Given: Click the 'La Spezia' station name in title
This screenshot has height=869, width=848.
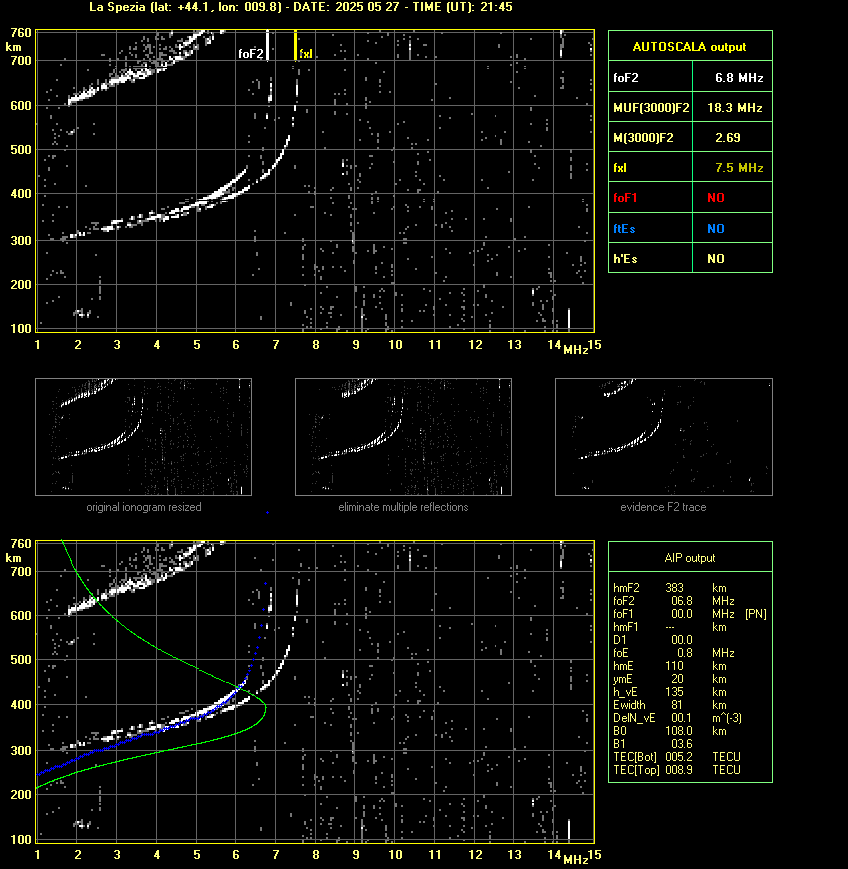Looking at the screenshot, I should point(119,7).
